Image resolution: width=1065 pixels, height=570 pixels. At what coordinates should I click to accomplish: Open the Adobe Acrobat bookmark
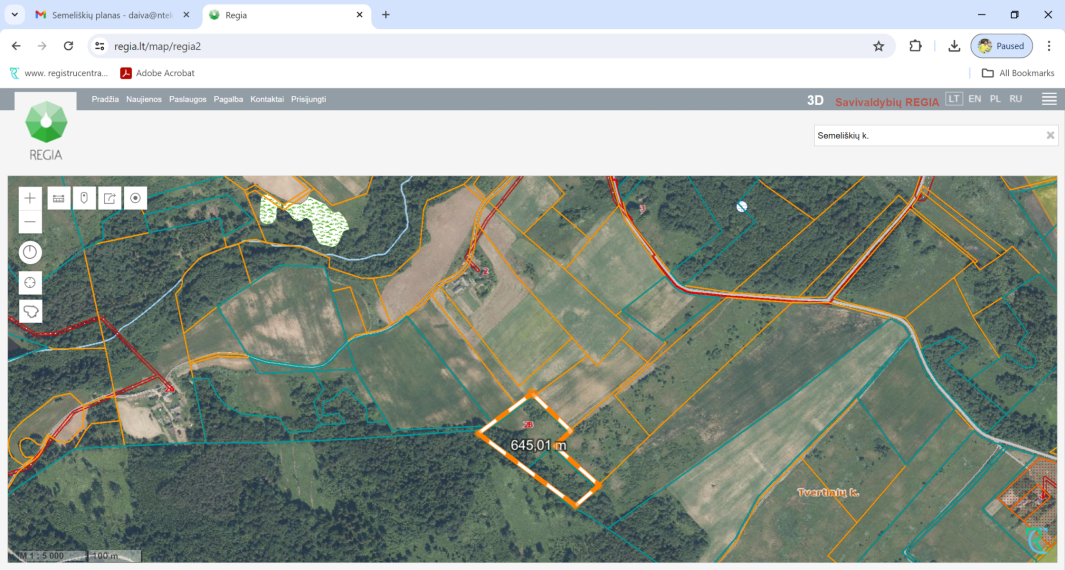158,73
